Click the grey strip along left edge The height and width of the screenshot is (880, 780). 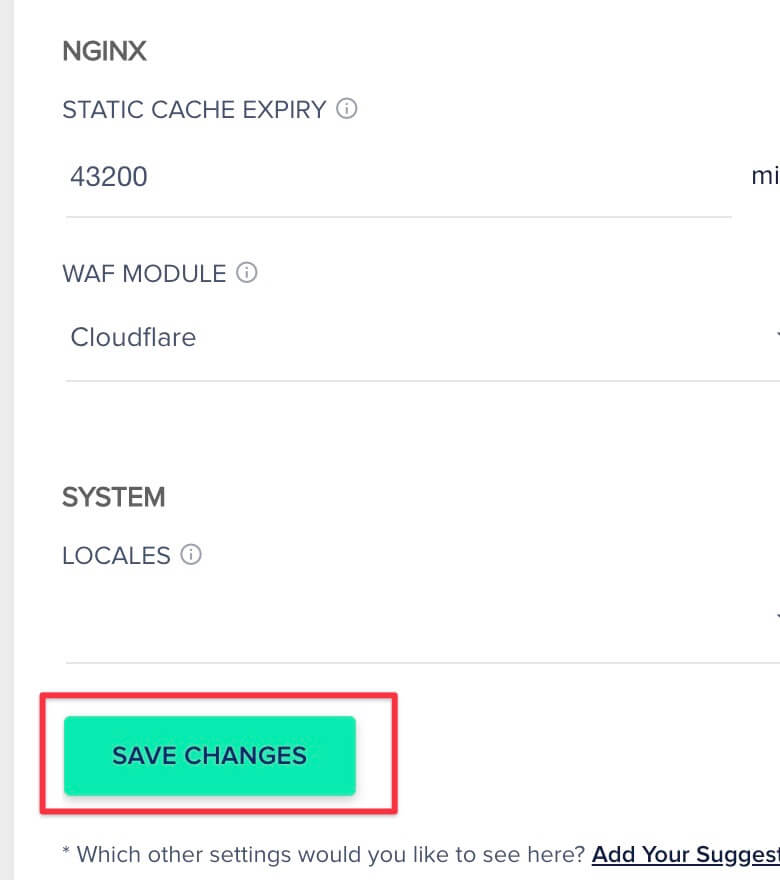(6, 440)
